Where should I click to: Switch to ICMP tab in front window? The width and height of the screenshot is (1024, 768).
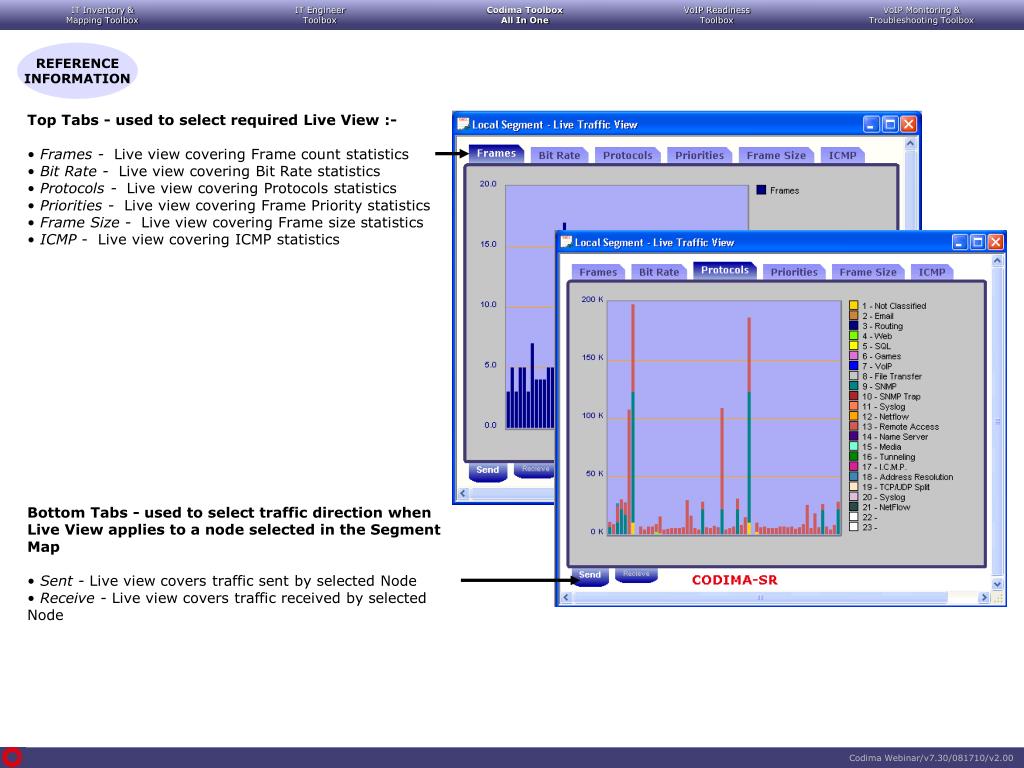[932, 272]
